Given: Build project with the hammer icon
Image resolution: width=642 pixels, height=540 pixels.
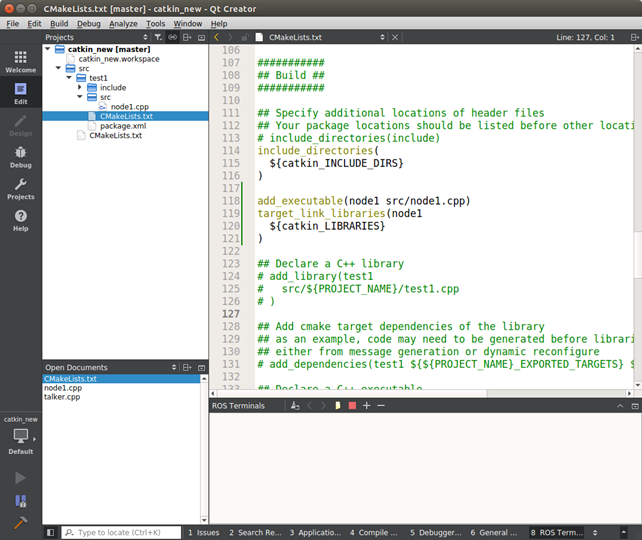Looking at the screenshot, I should click(x=20, y=522).
